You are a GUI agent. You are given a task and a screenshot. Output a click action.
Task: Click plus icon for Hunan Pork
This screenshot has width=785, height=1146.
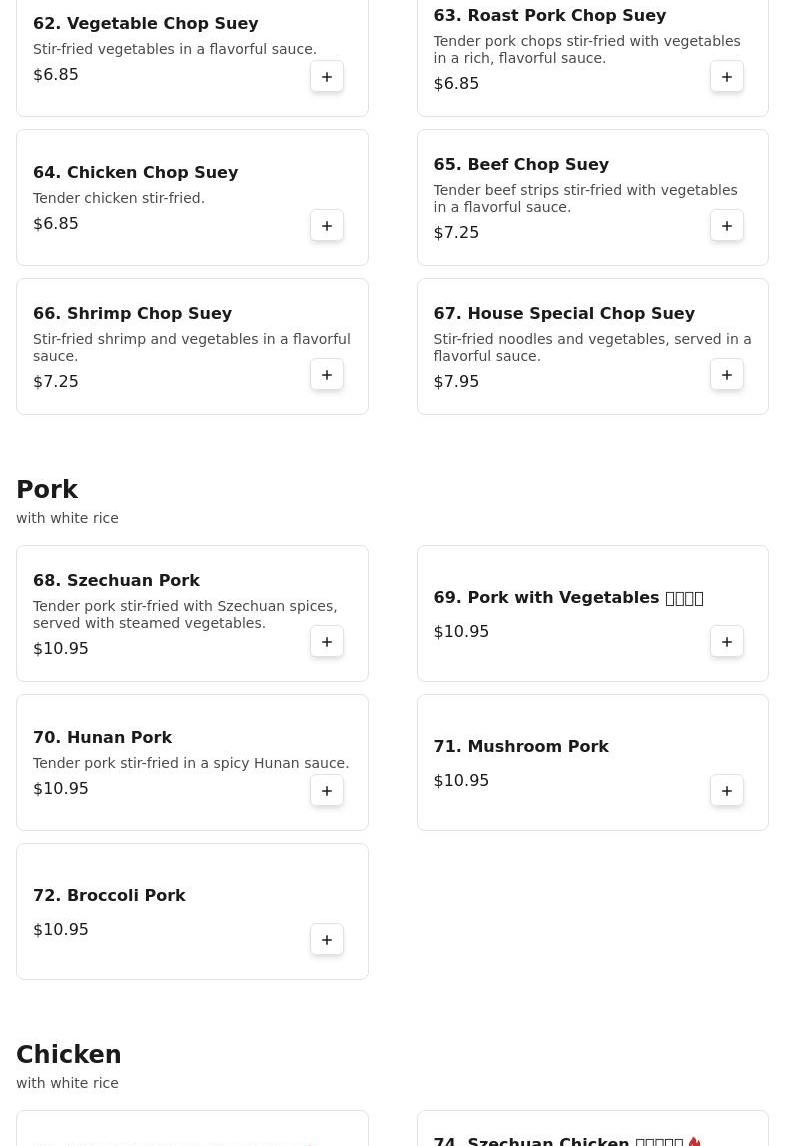[327, 791]
